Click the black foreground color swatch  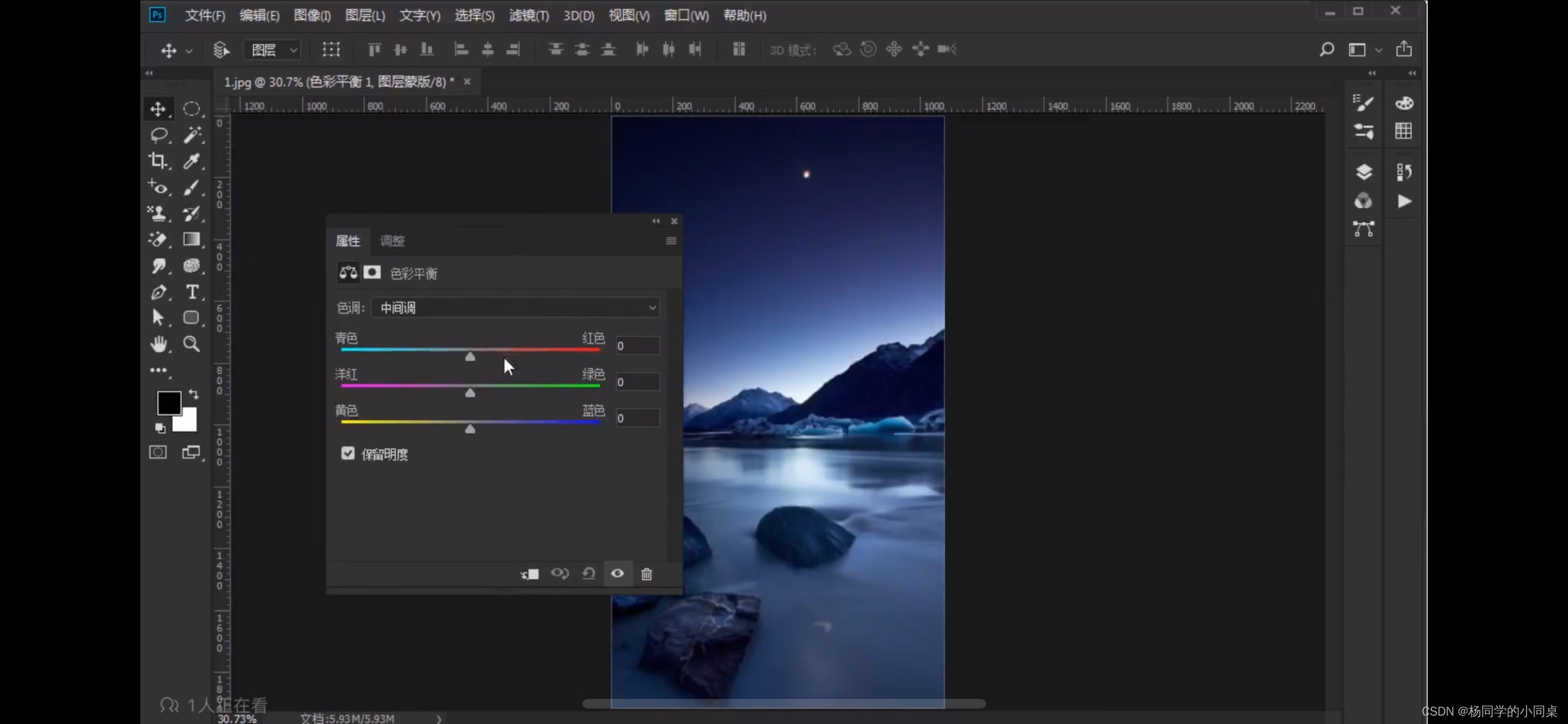168,403
